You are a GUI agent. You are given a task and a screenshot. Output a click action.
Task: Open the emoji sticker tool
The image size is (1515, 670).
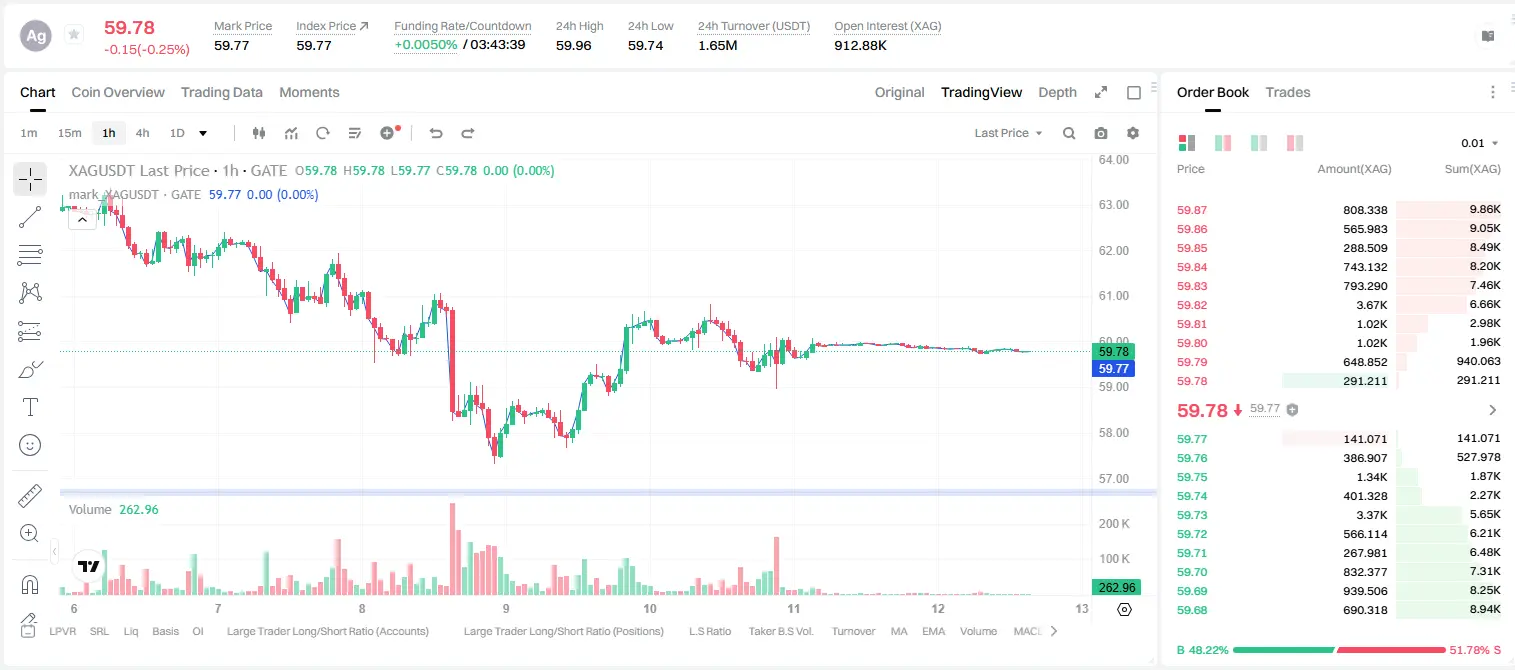(x=30, y=445)
